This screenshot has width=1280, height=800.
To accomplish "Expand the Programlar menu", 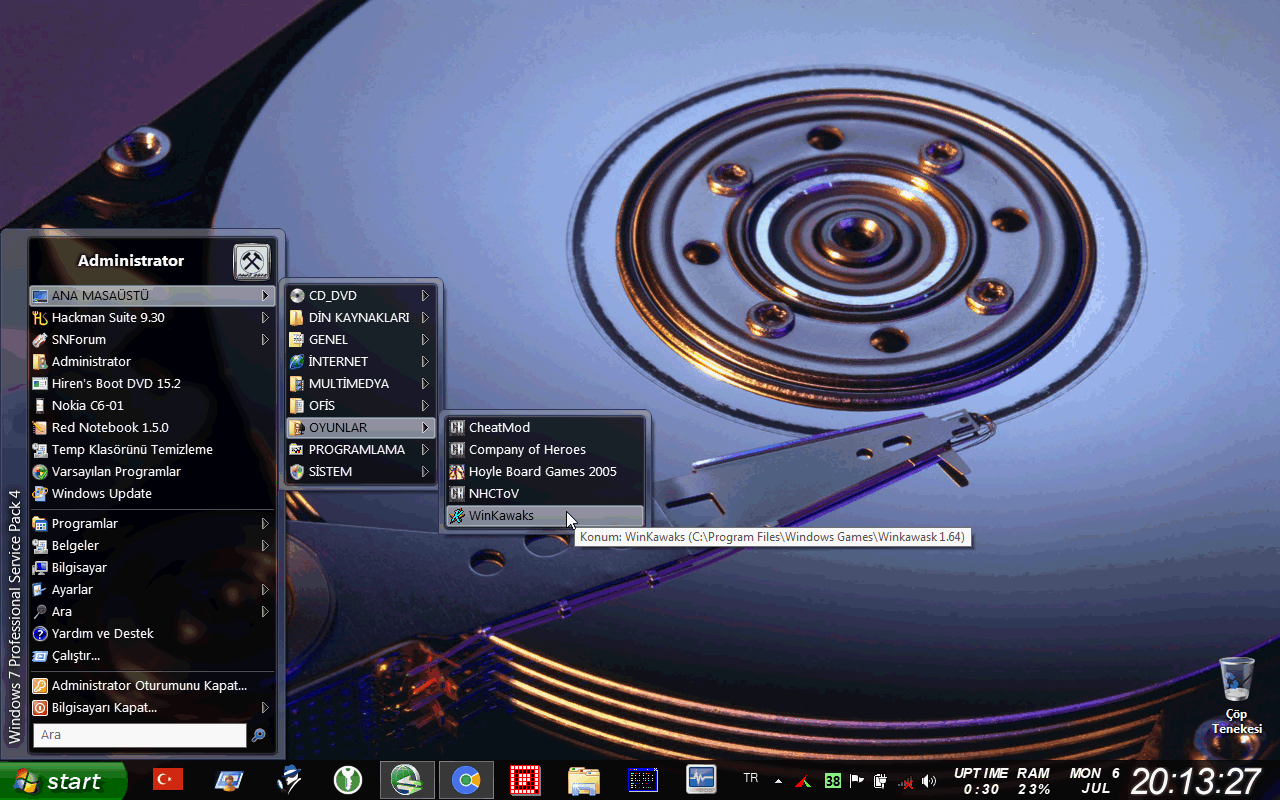I will click(x=152, y=524).
